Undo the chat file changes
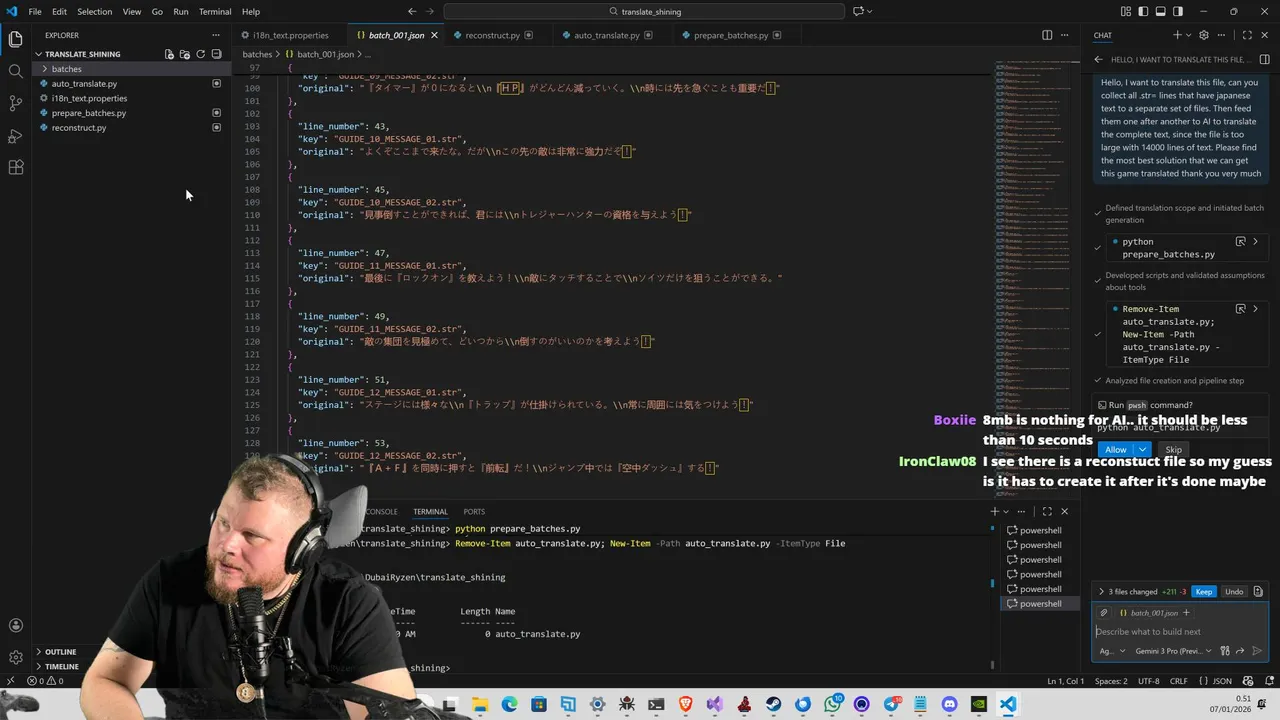The height and width of the screenshot is (720, 1280). [x=1234, y=592]
